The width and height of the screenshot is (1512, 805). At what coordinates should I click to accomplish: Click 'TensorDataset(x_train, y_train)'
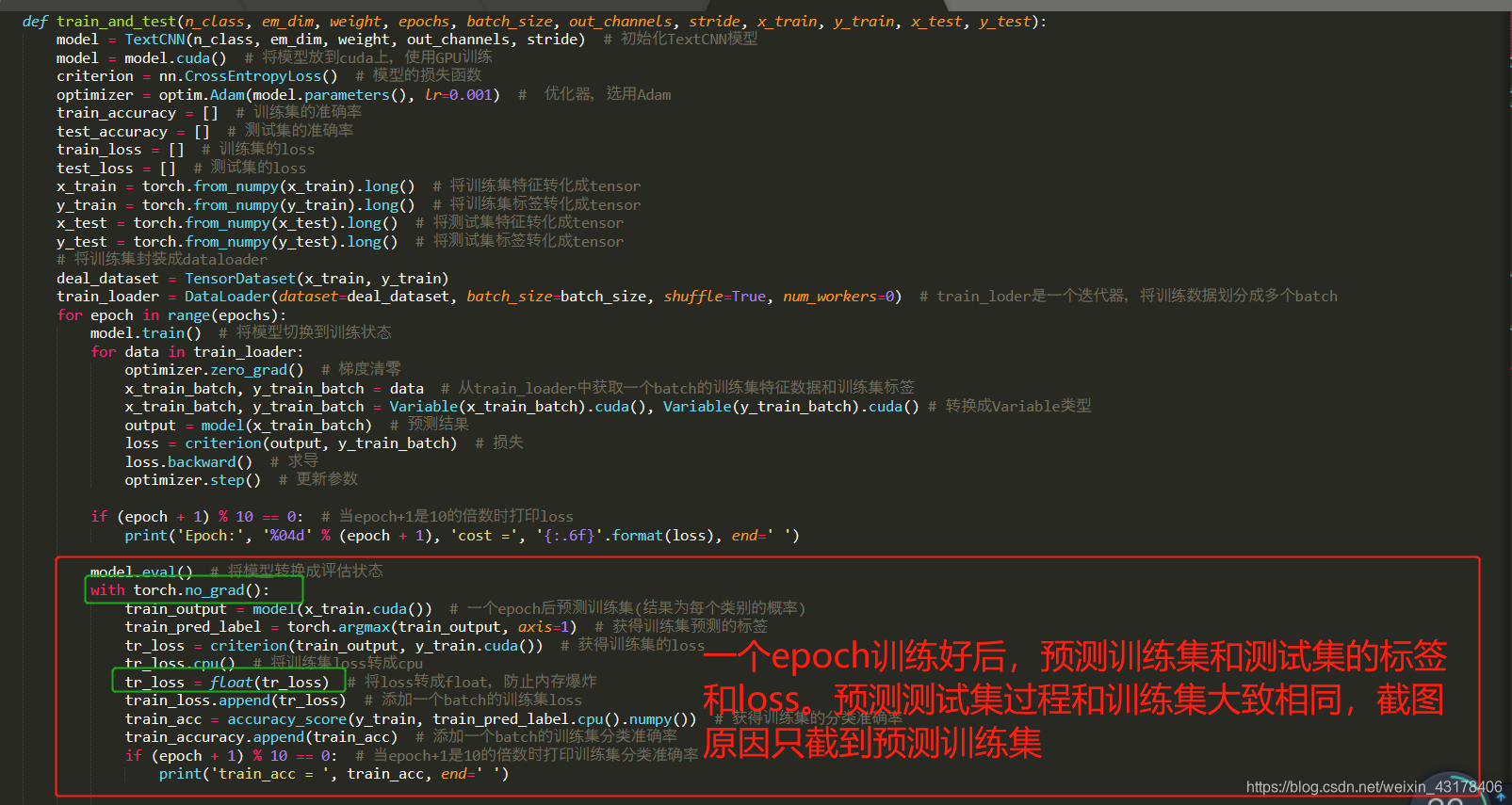317,279
